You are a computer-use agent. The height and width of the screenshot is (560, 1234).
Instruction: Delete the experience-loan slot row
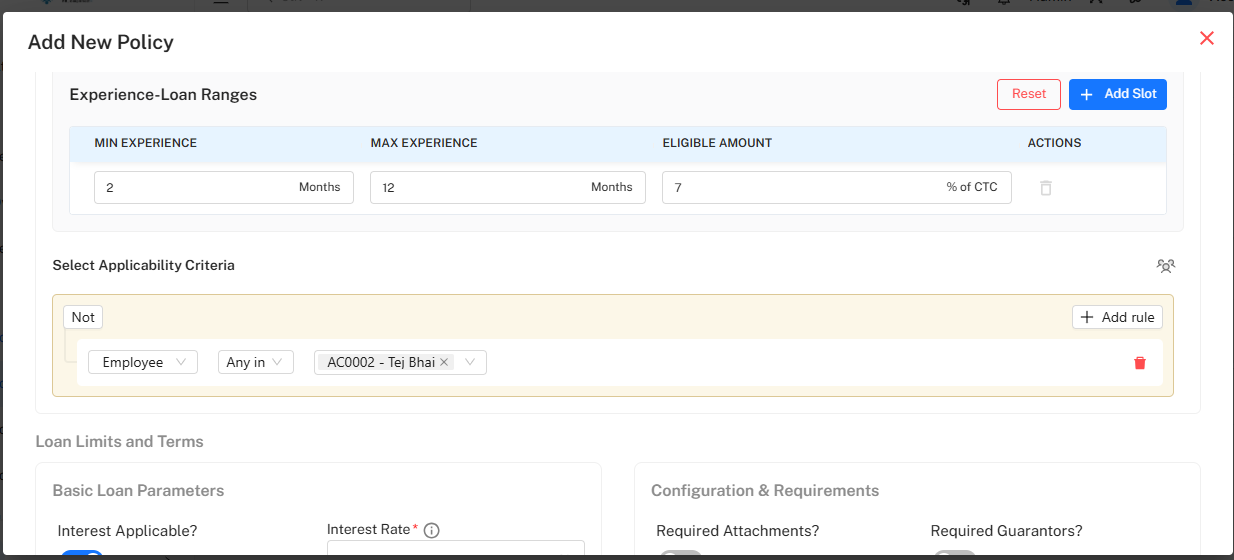pyautogui.click(x=1045, y=188)
